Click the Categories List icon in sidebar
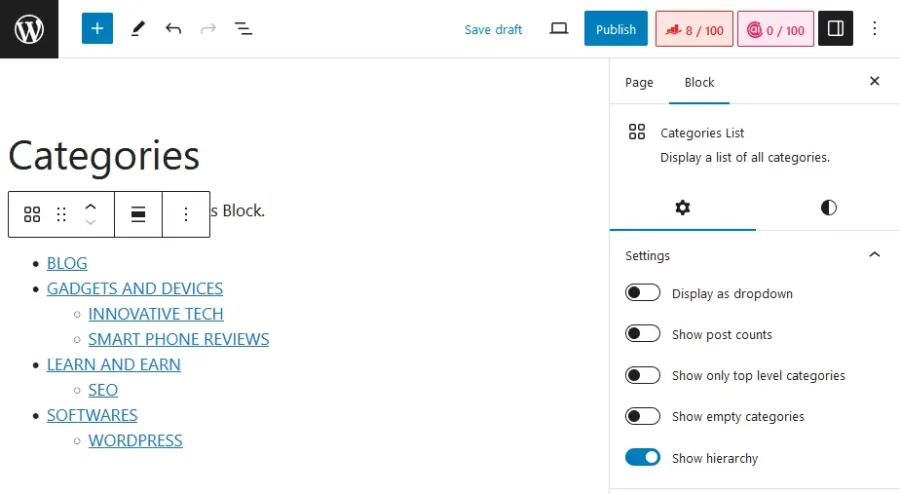The width and height of the screenshot is (900, 494). click(637, 132)
